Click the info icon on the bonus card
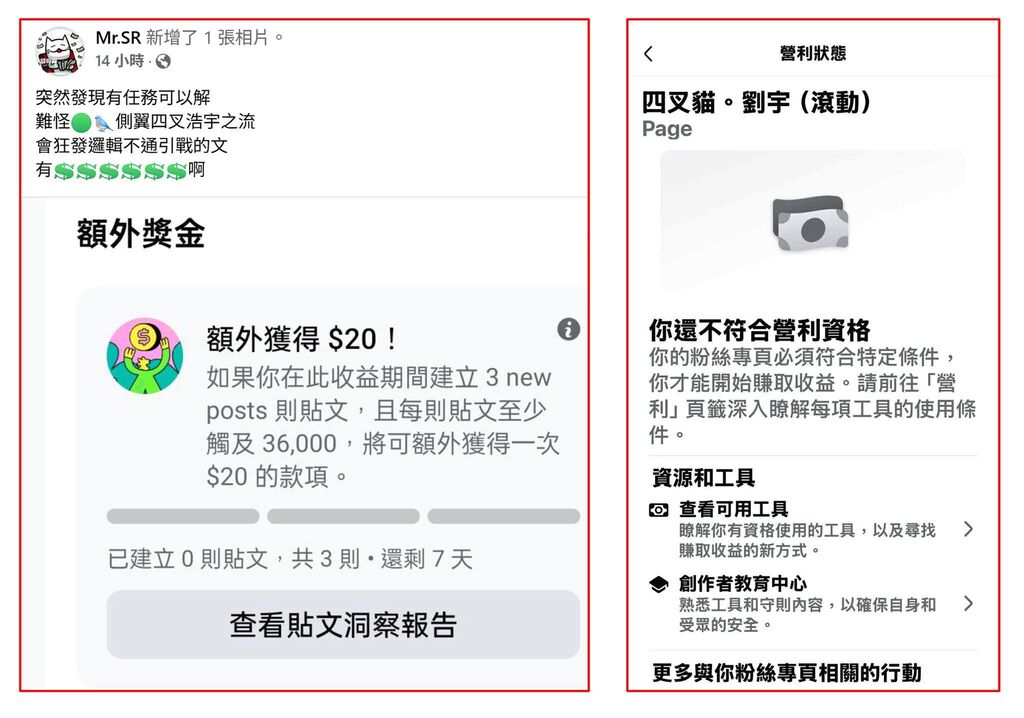The image size is (1024, 718). [568, 329]
